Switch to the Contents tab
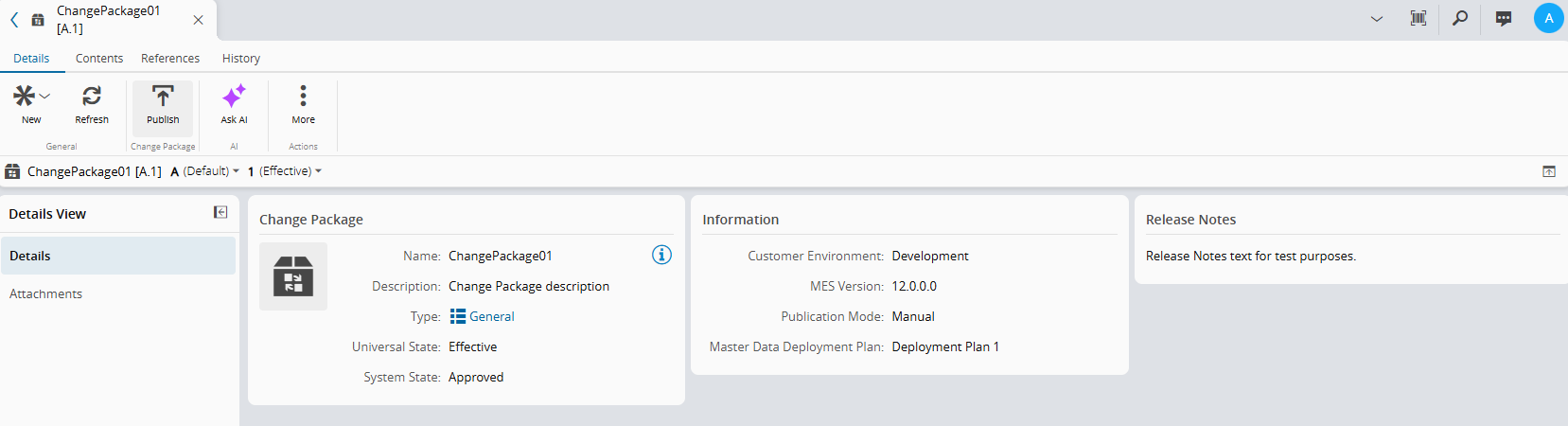 click(x=99, y=58)
